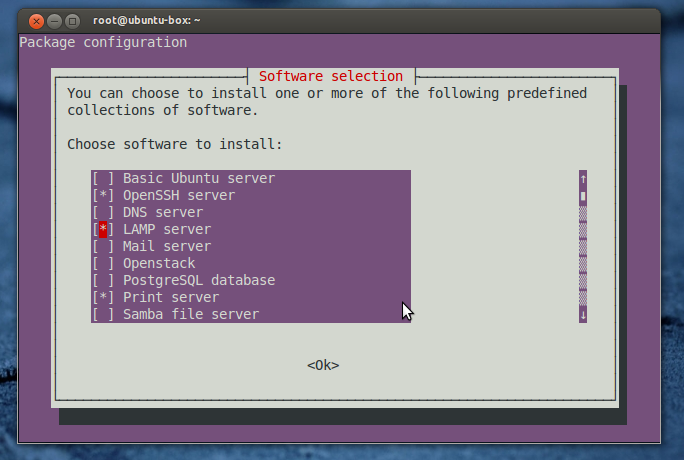Click the 'Basic Ubuntu server' label
The width and height of the screenshot is (684, 460).
(x=199, y=178)
